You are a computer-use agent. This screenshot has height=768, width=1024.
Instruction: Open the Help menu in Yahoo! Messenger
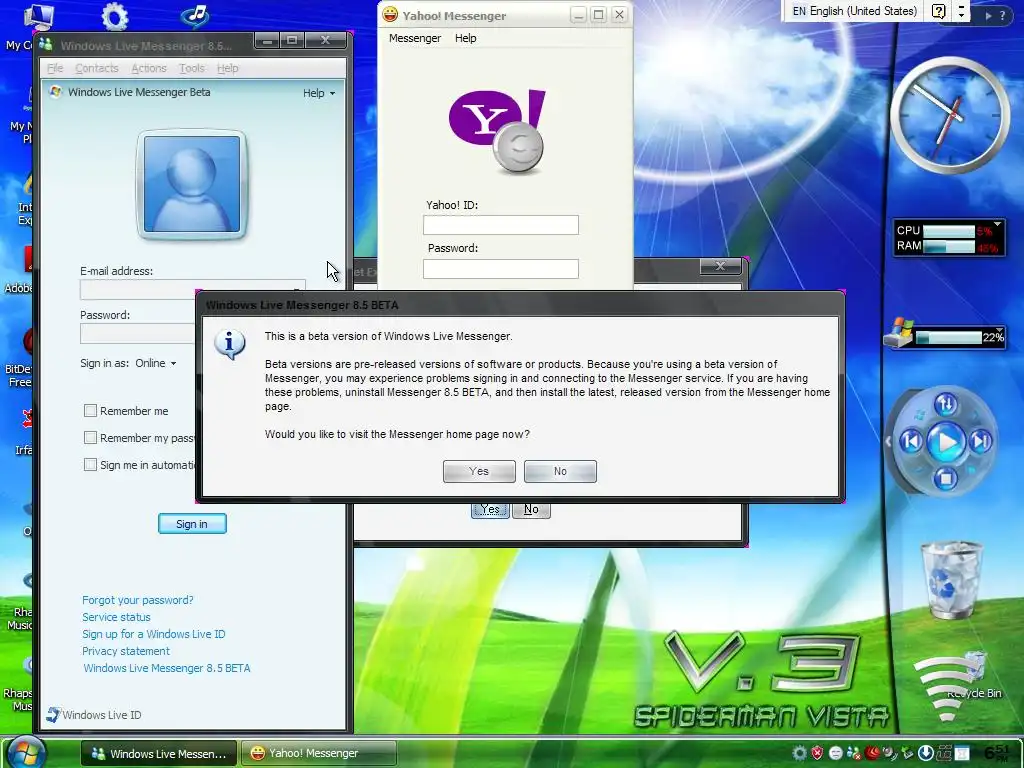tap(466, 38)
